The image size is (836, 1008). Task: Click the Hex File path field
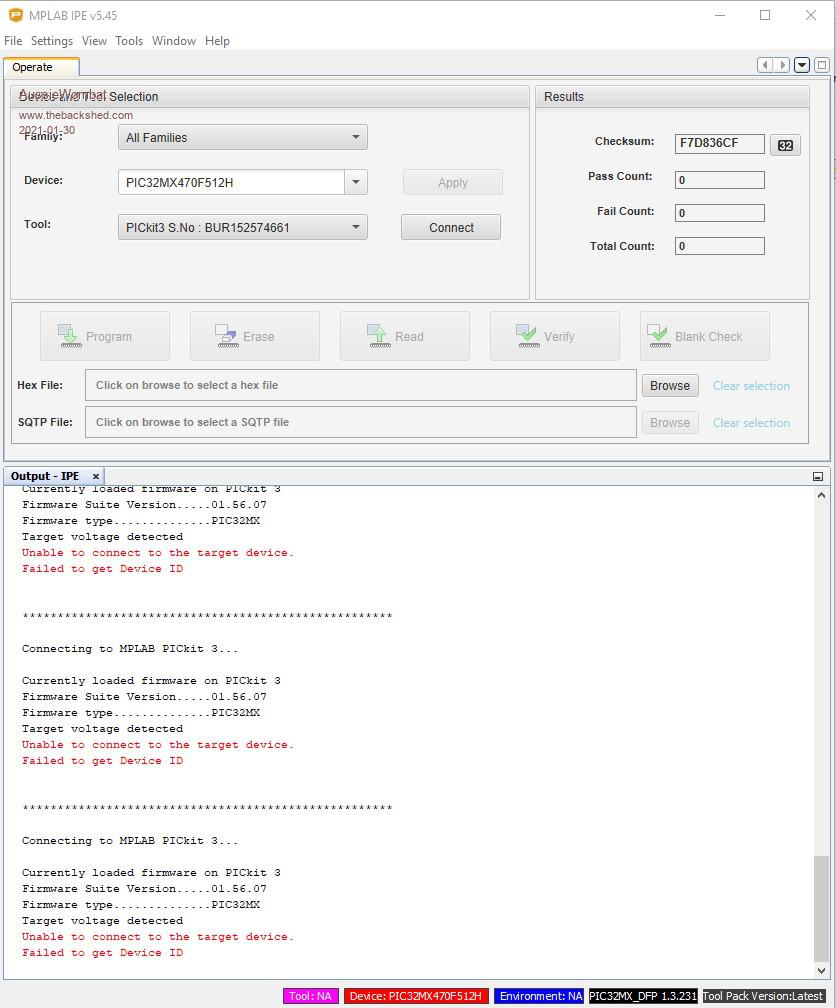(x=360, y=385)
